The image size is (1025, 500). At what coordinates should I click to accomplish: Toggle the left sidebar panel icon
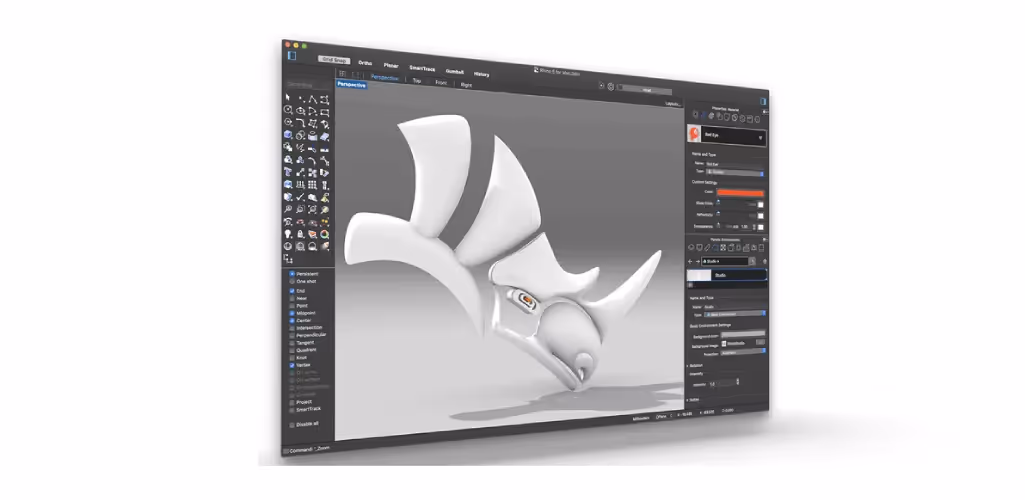coord(292,55)
